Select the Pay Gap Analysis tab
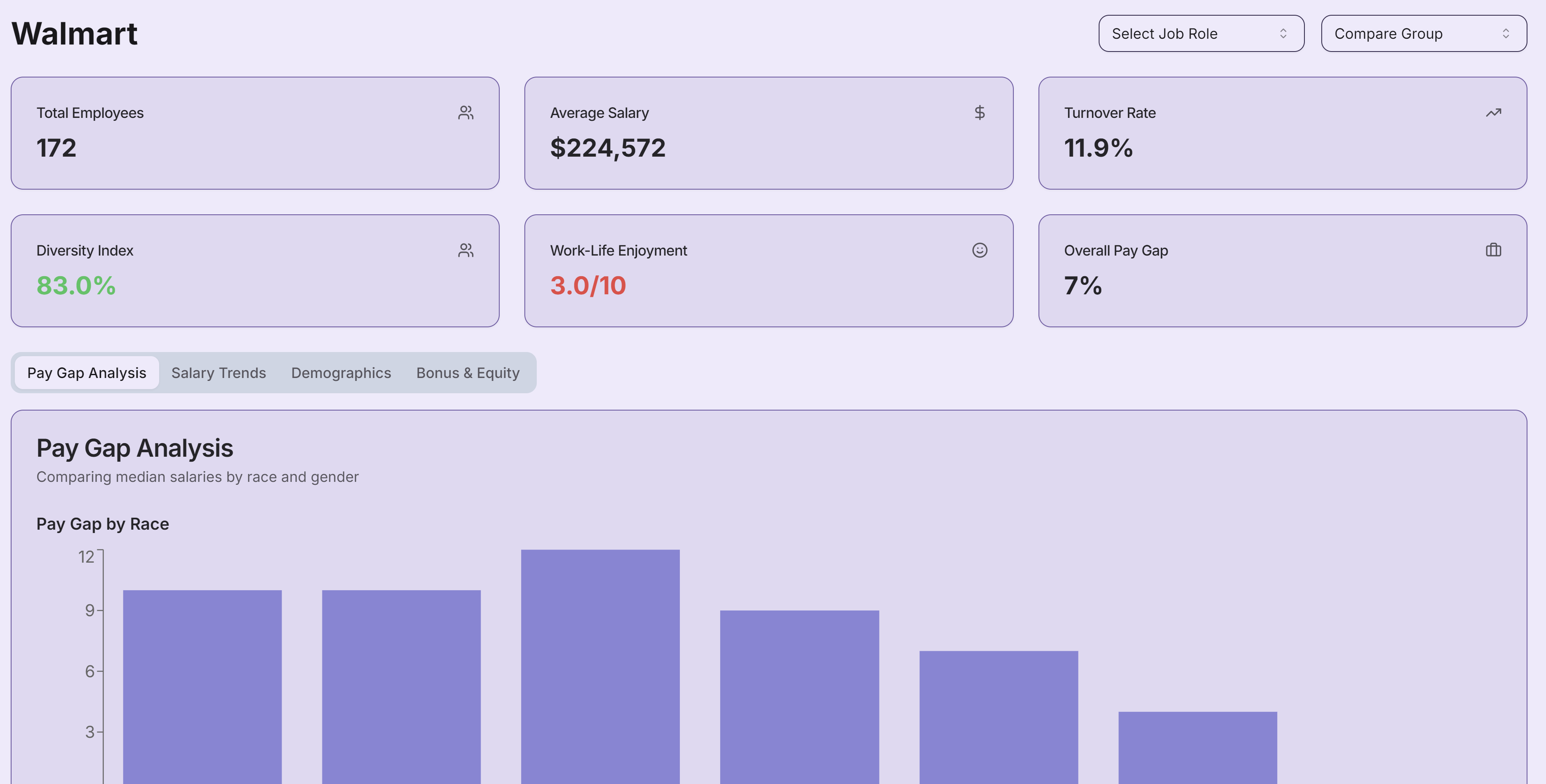Image resolution: width=1546 pixels, height=784 pixels. point(87,373)
